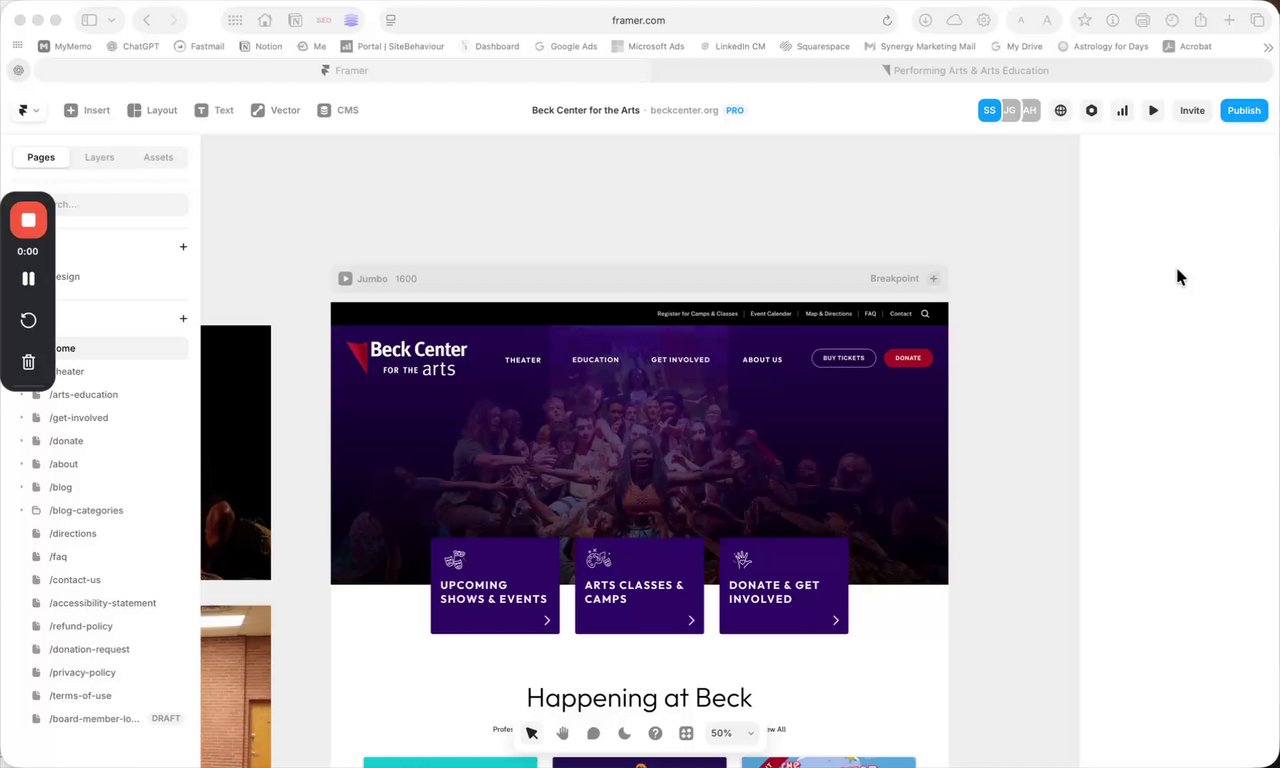Open the Layout tool
Viewport: 1280px width, 768px height.
152,110
